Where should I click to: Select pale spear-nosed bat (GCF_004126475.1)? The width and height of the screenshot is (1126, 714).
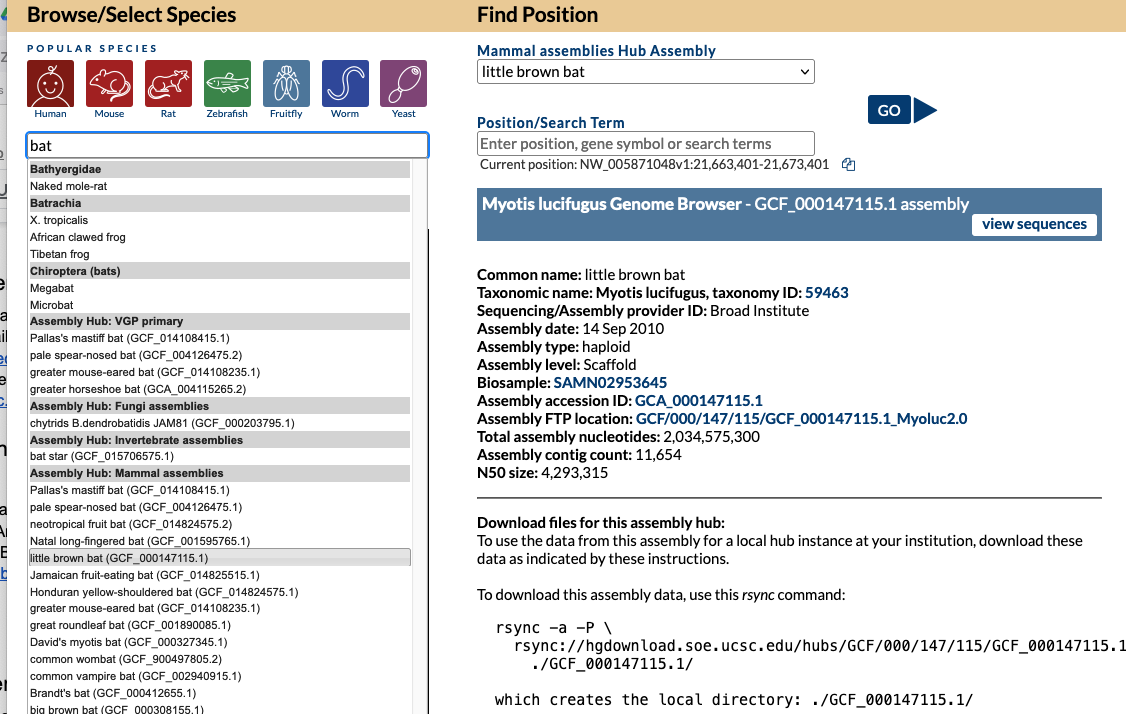[220, 507]
